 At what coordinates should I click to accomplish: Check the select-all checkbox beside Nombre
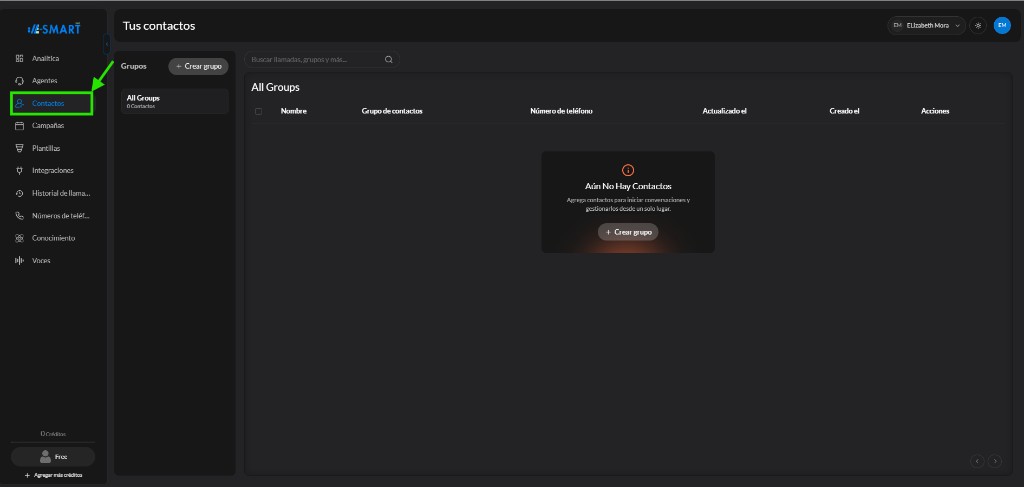click(259, 112)
